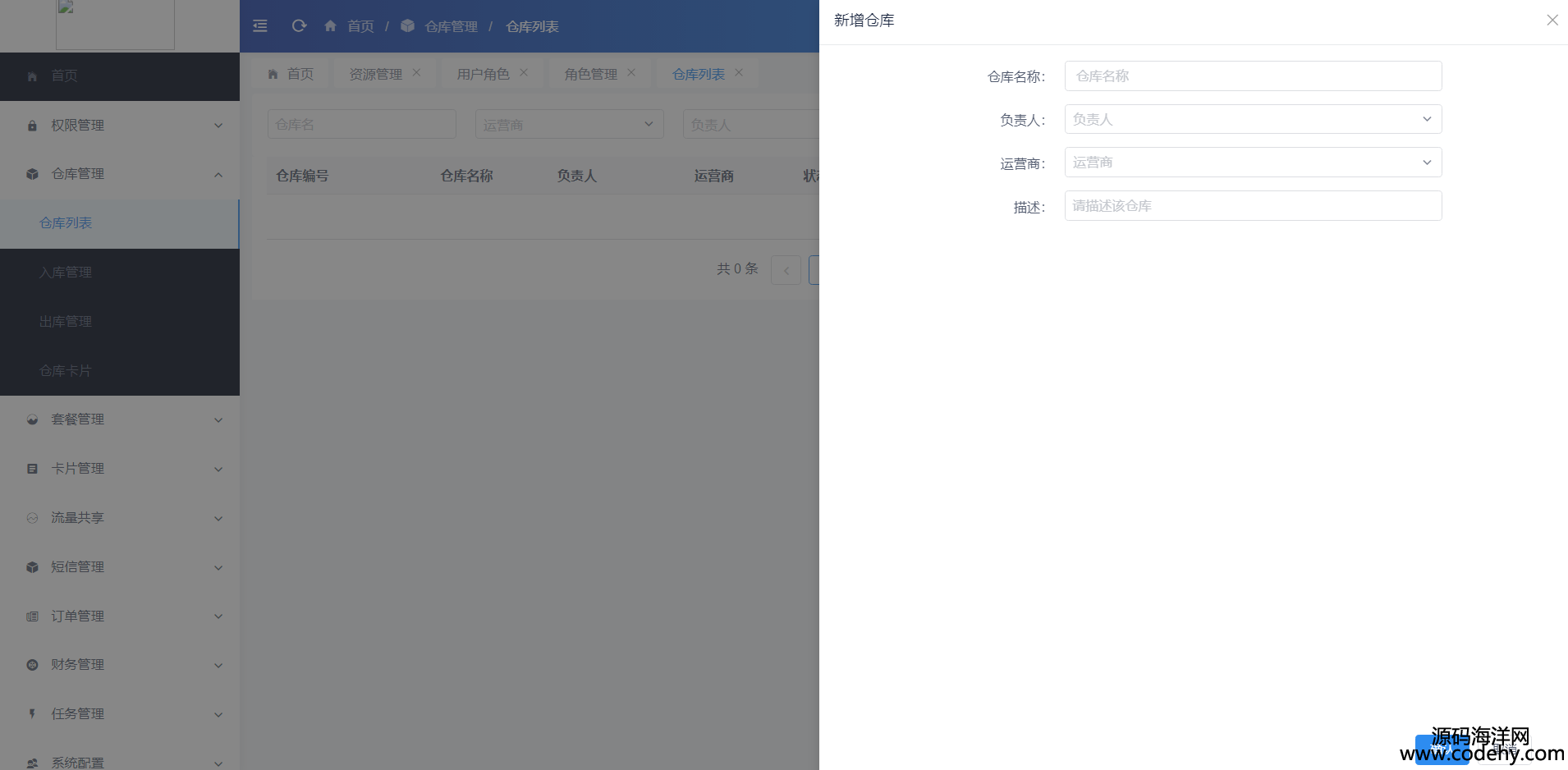Screen dimensions: 1568x770
Task: Switch to 角色管理 tab
Action: [x=590, y=74]
